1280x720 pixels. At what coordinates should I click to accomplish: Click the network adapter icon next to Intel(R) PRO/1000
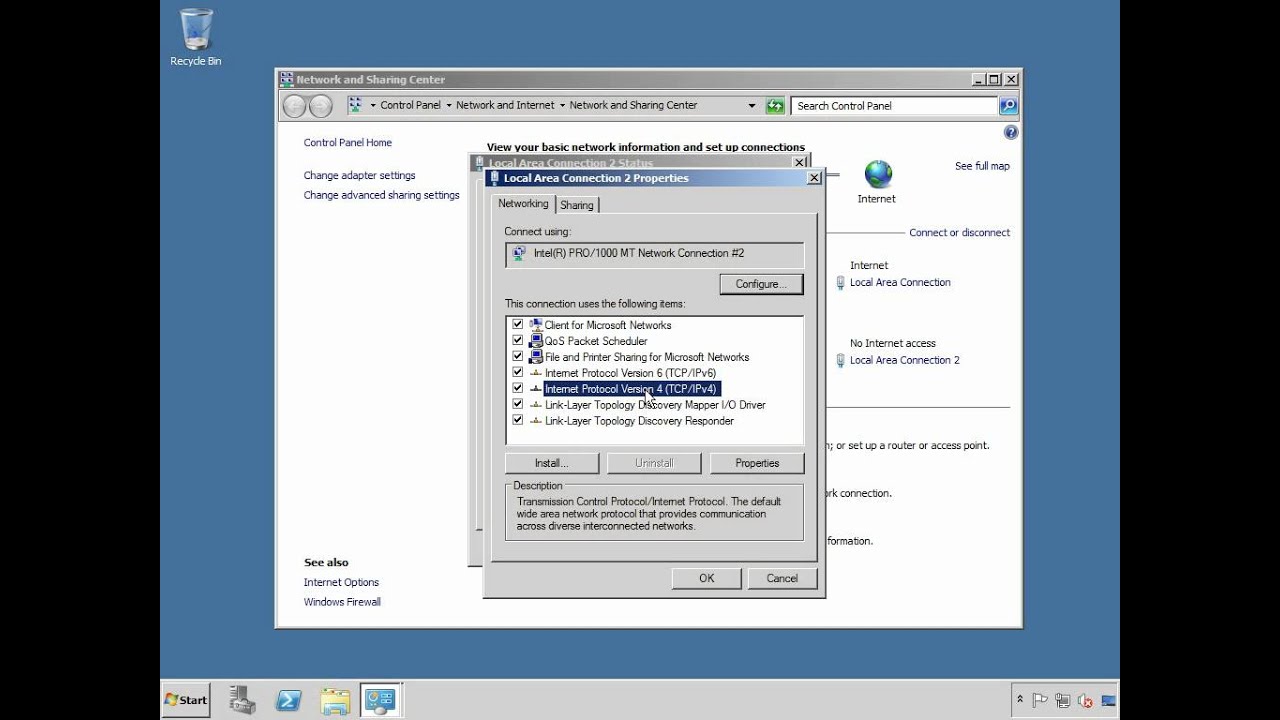point(519,253)
